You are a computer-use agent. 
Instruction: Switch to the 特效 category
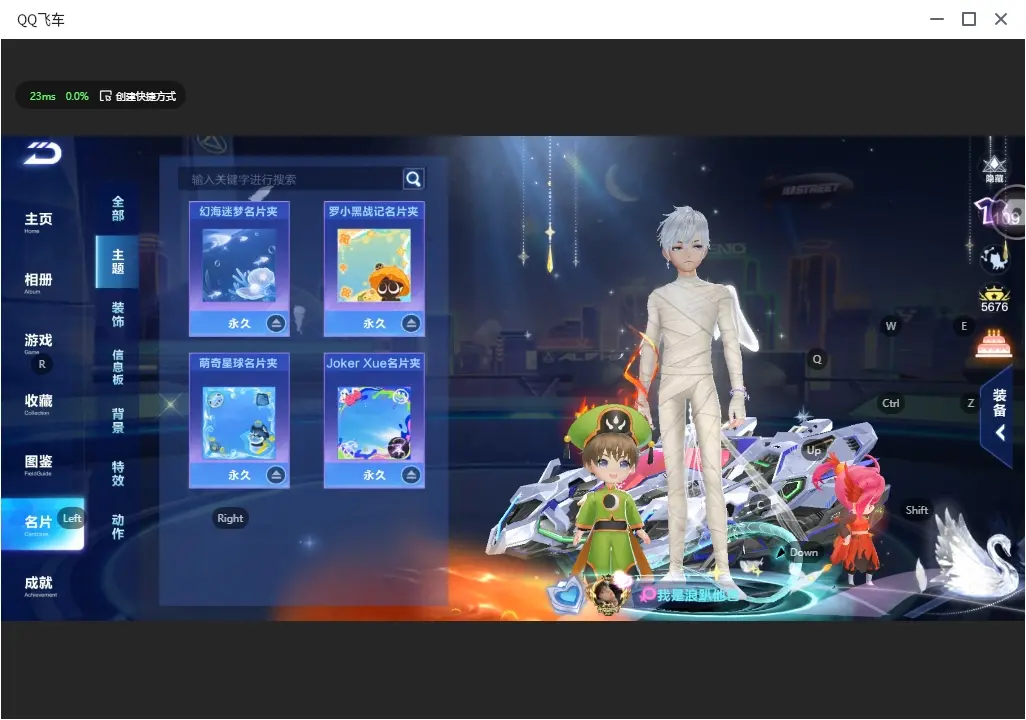(118, 473)
